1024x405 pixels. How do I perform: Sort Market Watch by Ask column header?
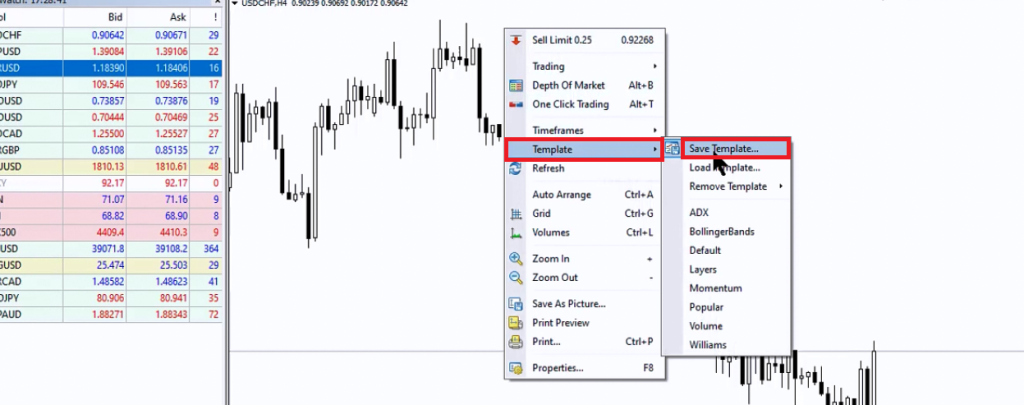coord(158,16)
